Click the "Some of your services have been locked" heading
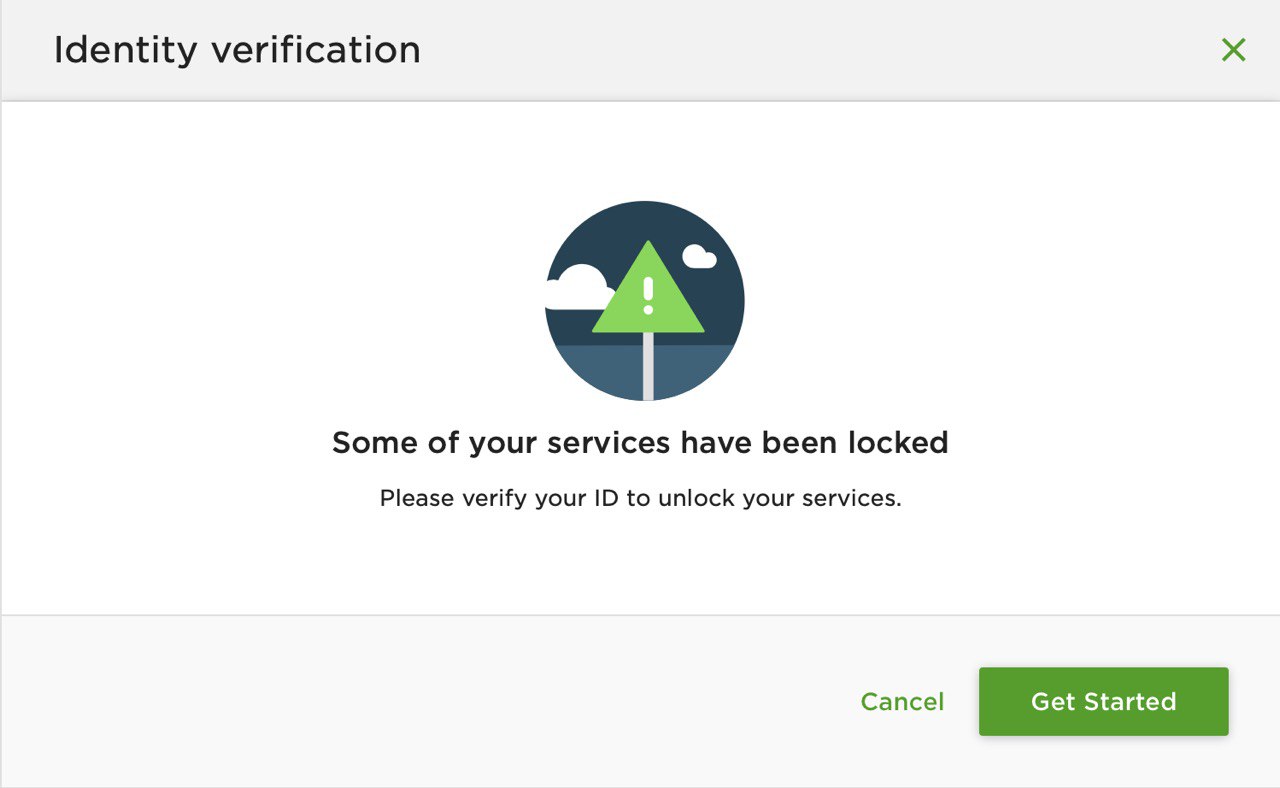This screenshot has width=1280, height=788. [640, 442]
